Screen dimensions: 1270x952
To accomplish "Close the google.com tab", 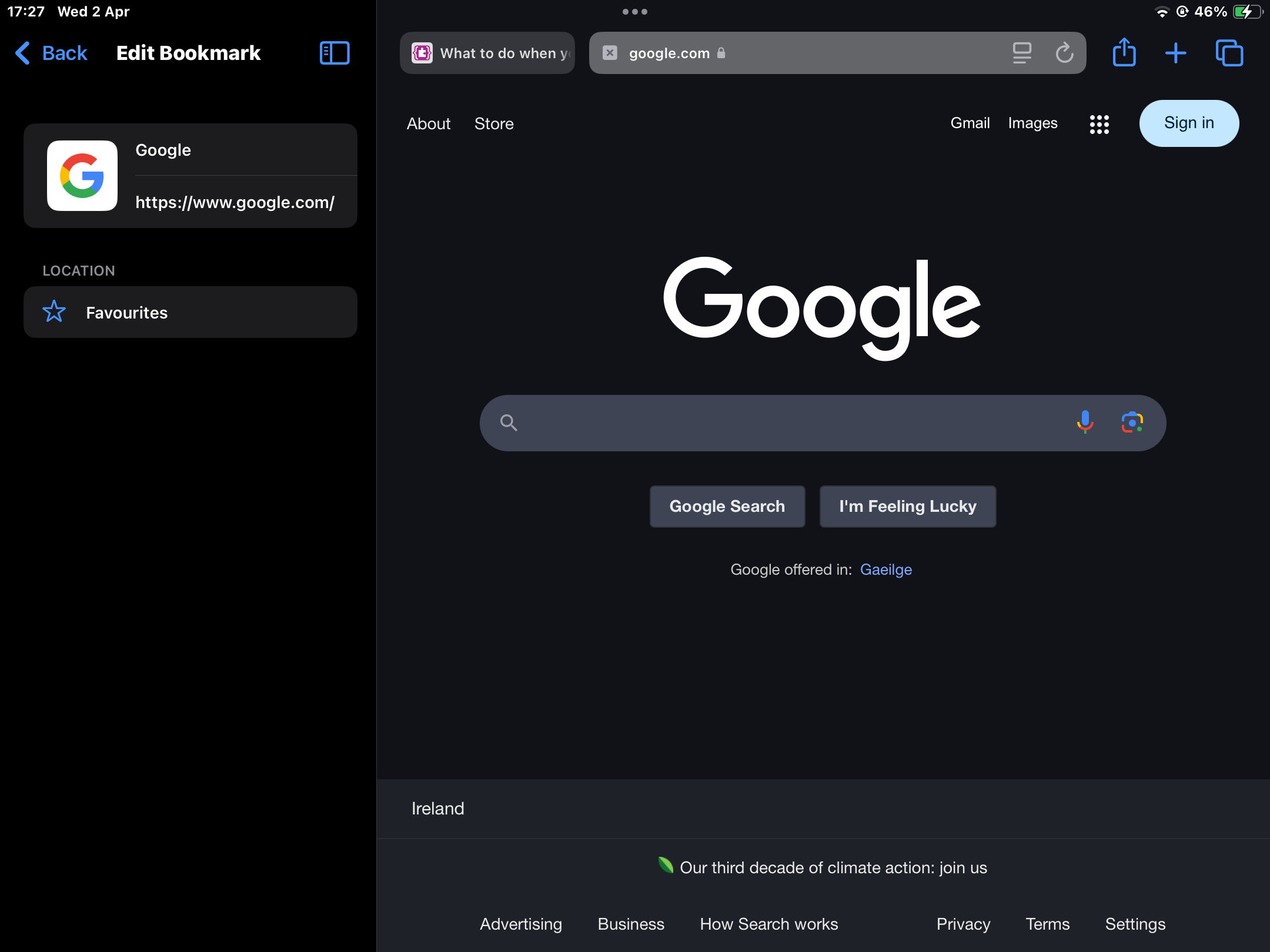I will [610, 53].
